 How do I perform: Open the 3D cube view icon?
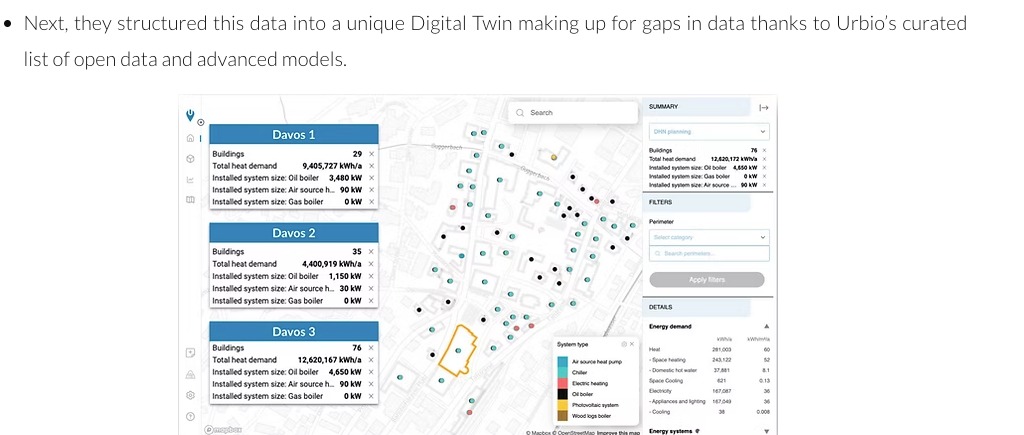189,159
